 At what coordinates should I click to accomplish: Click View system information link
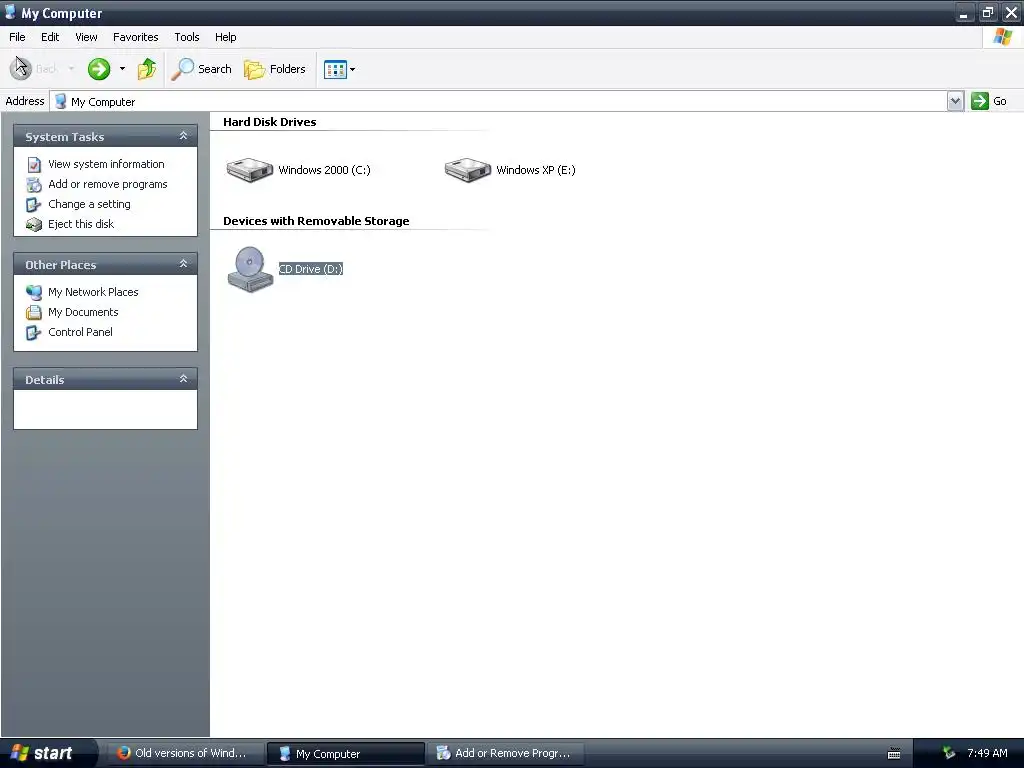click(x=106, y=164)
